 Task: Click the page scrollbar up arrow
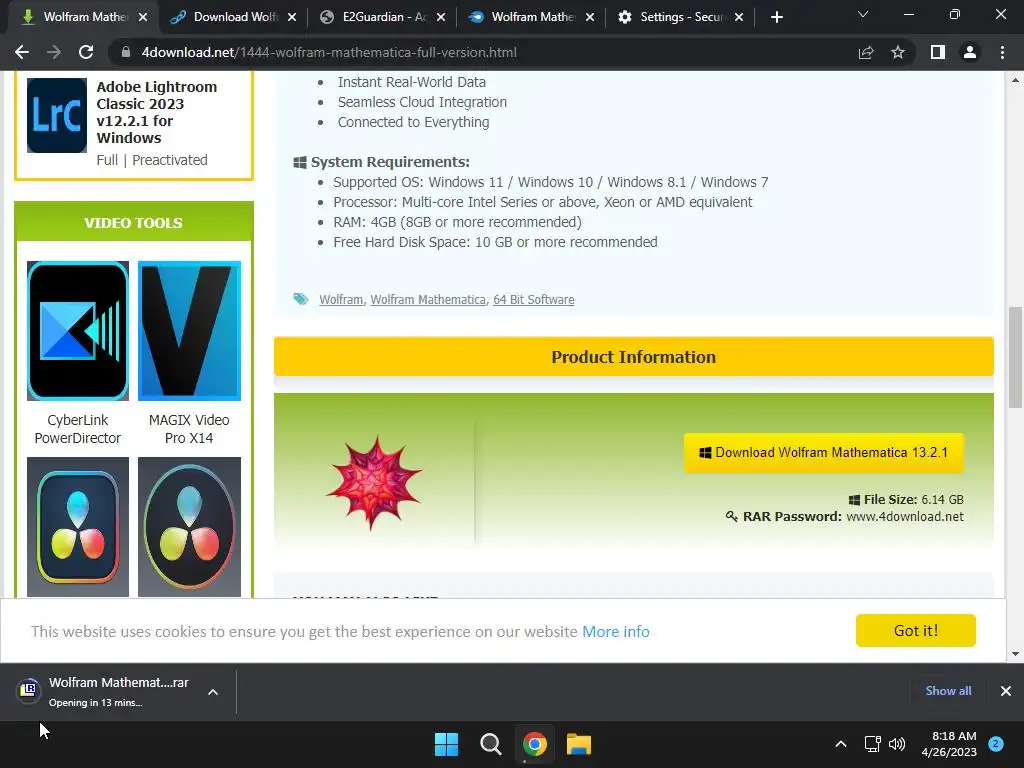coord(1015,80)
